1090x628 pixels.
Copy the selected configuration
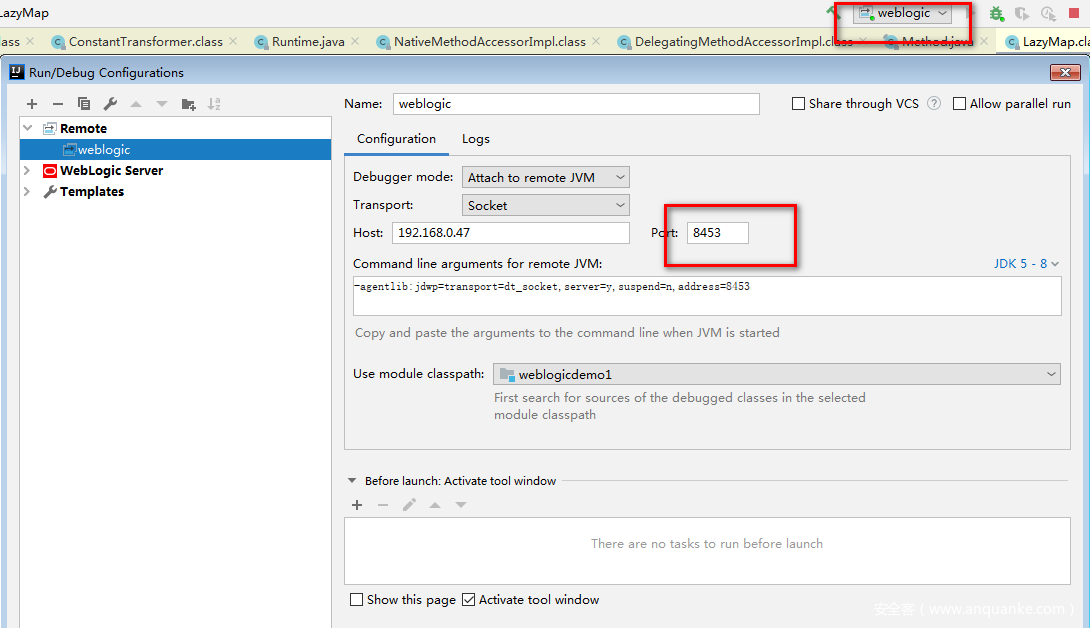tap(84, 104)
